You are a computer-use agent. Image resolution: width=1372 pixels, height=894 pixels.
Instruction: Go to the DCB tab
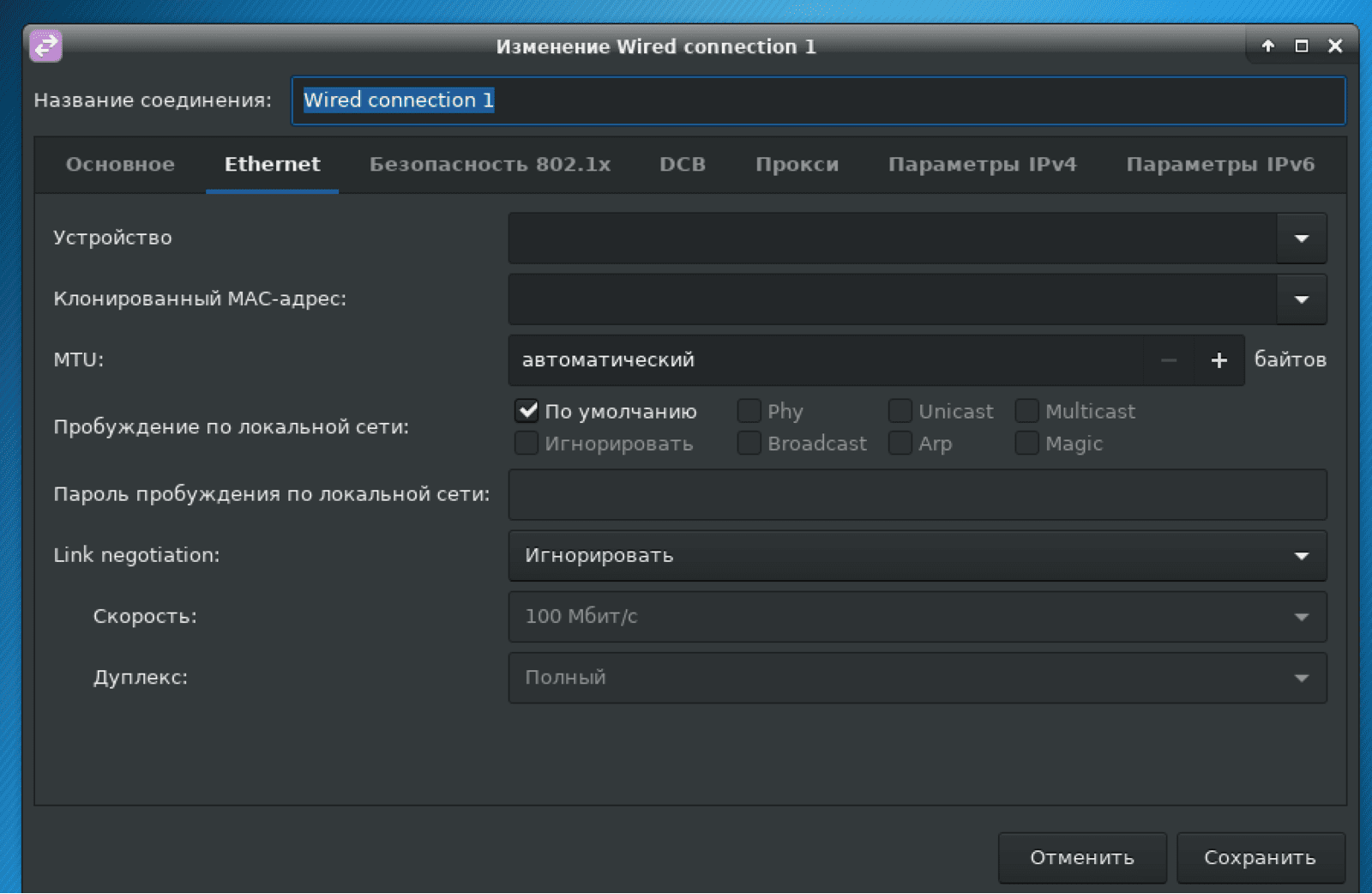[682, 165]
